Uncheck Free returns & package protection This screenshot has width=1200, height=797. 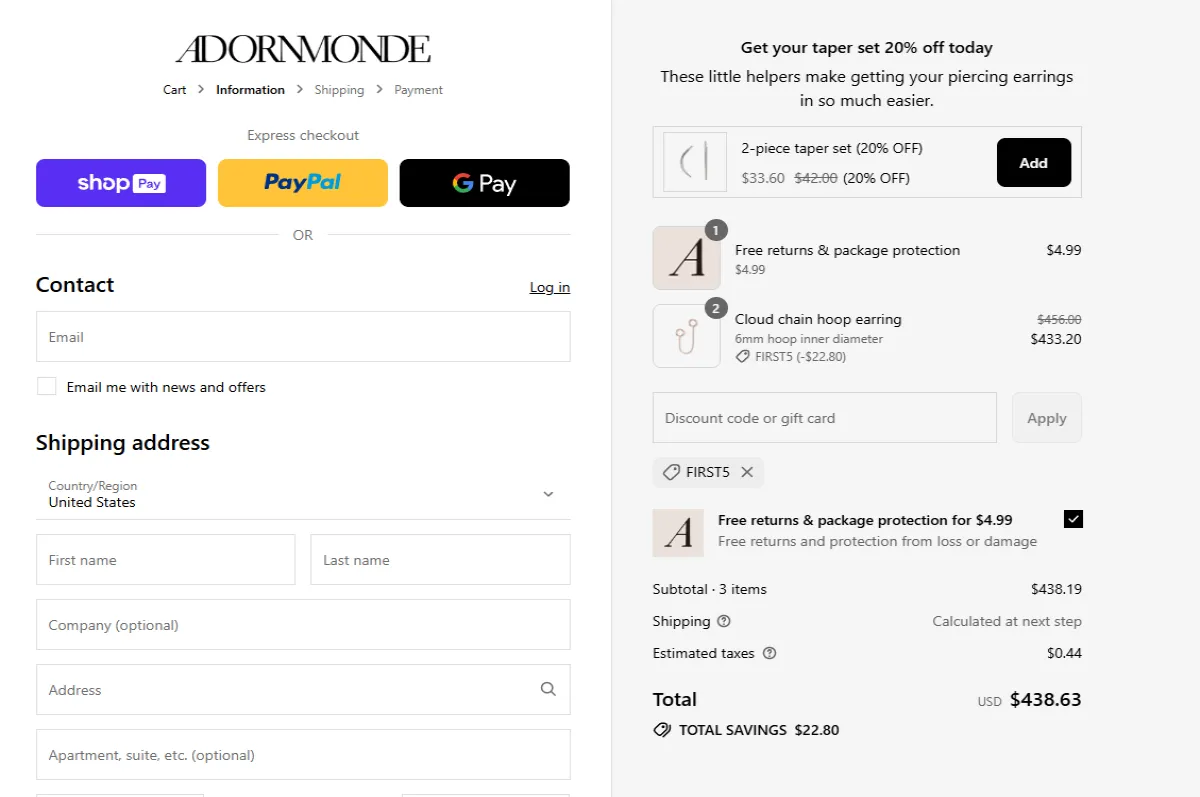point(1073,519)
